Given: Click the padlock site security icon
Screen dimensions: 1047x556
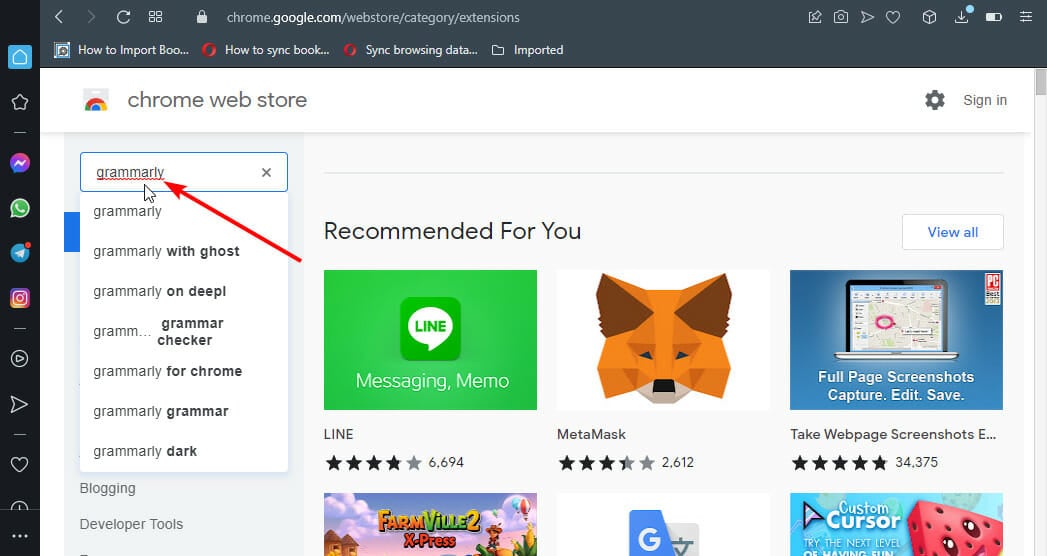Looking at the screenshot, I should pyautogui.click(x=202, y=17).
